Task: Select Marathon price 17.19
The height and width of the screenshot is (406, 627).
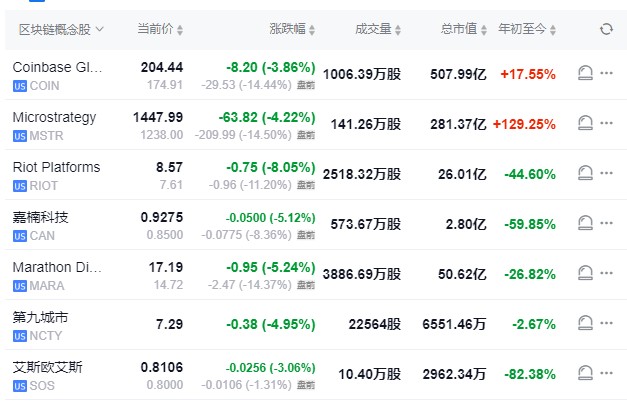Action: [166, 267]
